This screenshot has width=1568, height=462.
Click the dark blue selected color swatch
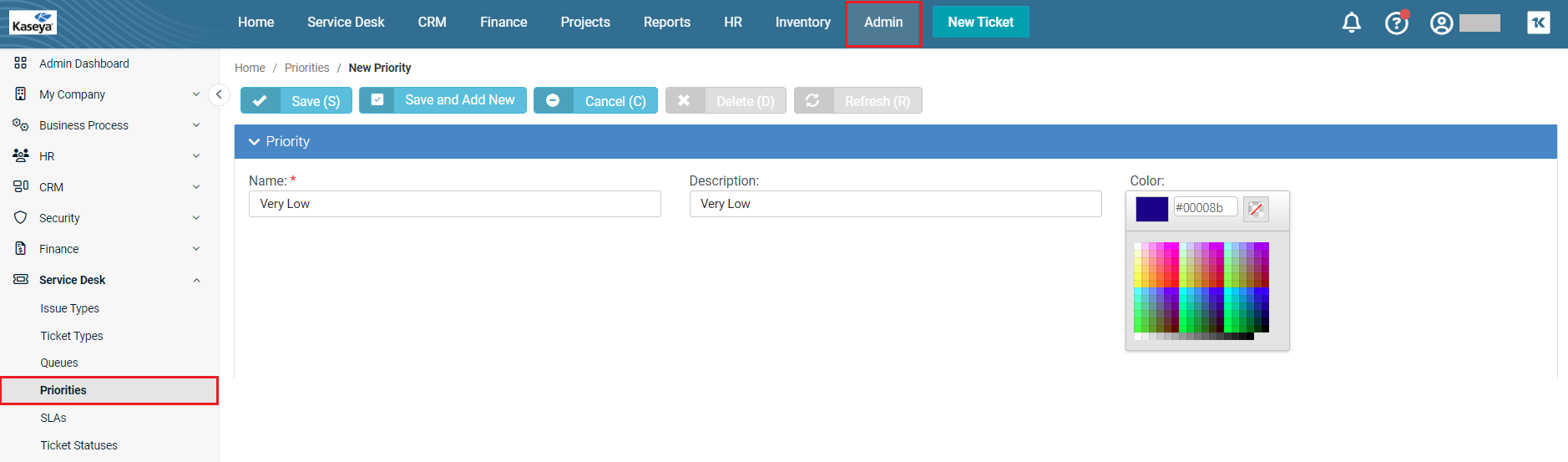coord(1151,209)
